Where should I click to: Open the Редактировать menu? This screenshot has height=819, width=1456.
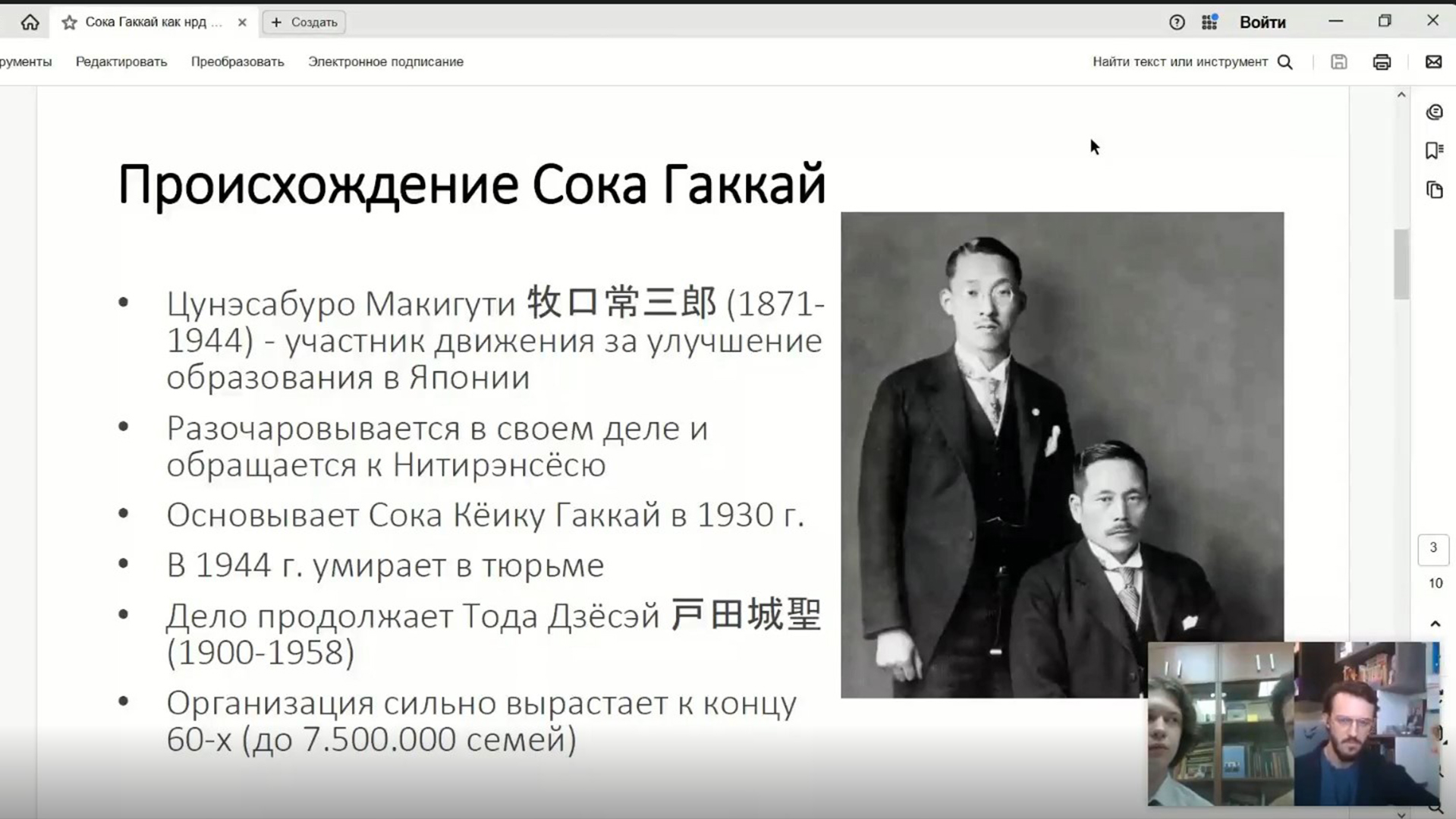[121, 61]
